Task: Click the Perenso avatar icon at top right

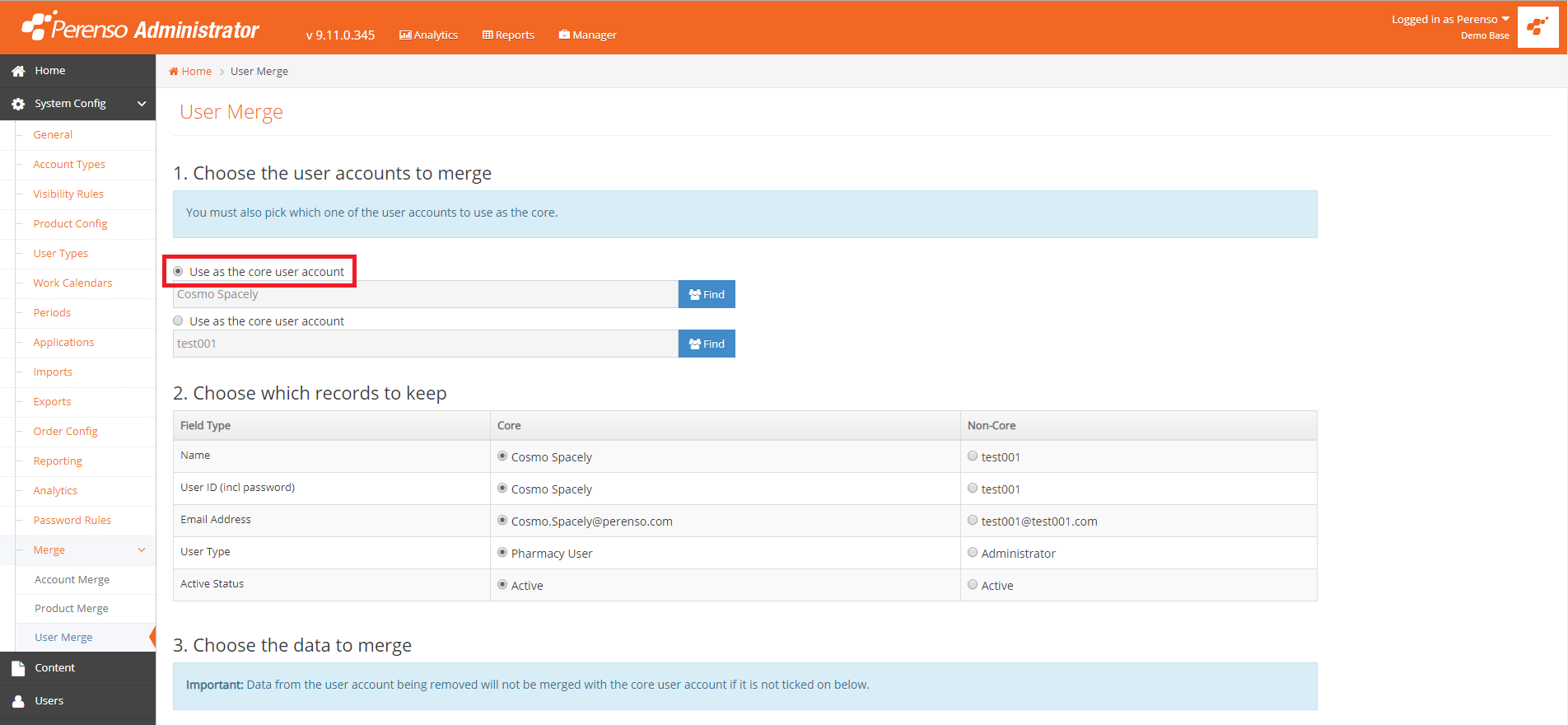Action: coord(1538,27)
